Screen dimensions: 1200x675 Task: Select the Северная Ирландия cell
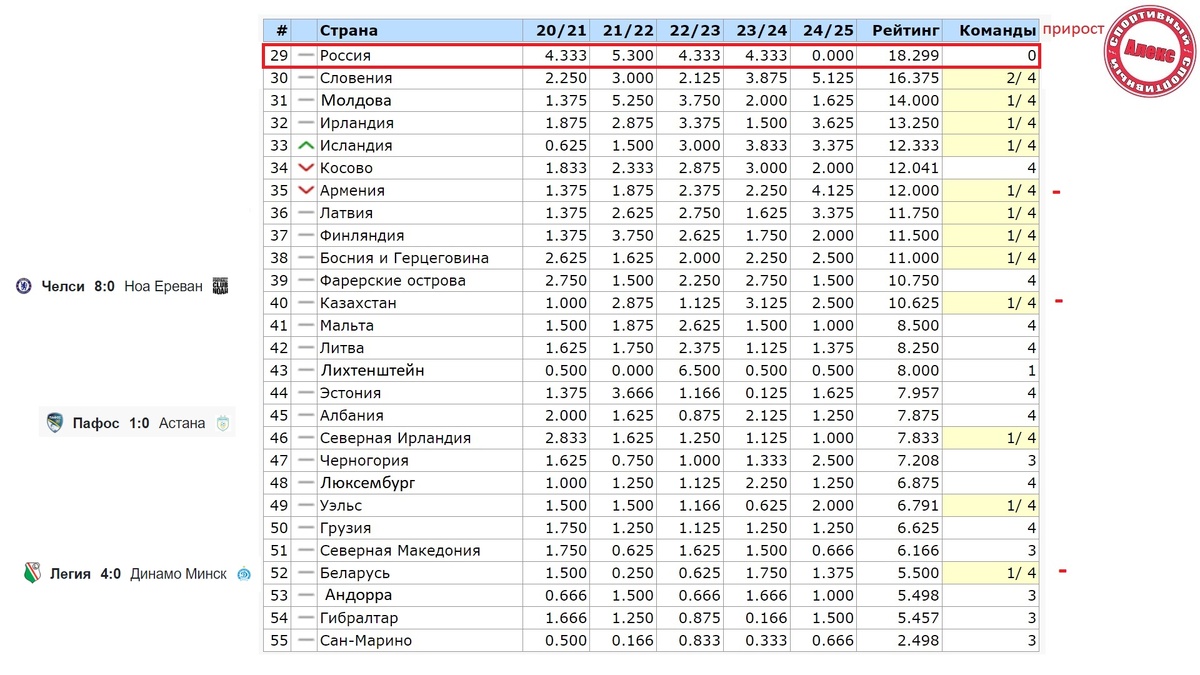point(420,438)
